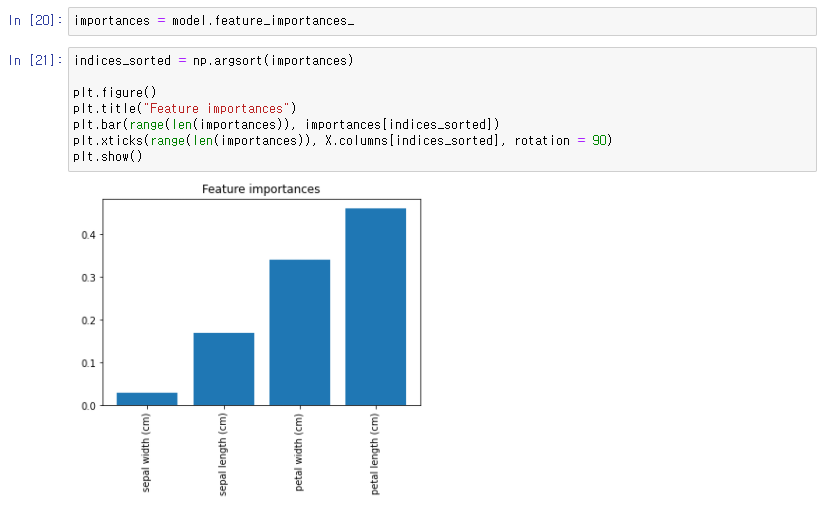Click the plt.figure() line
The width and height of the screenshot is (826, 509).
[x=115, y=93]
